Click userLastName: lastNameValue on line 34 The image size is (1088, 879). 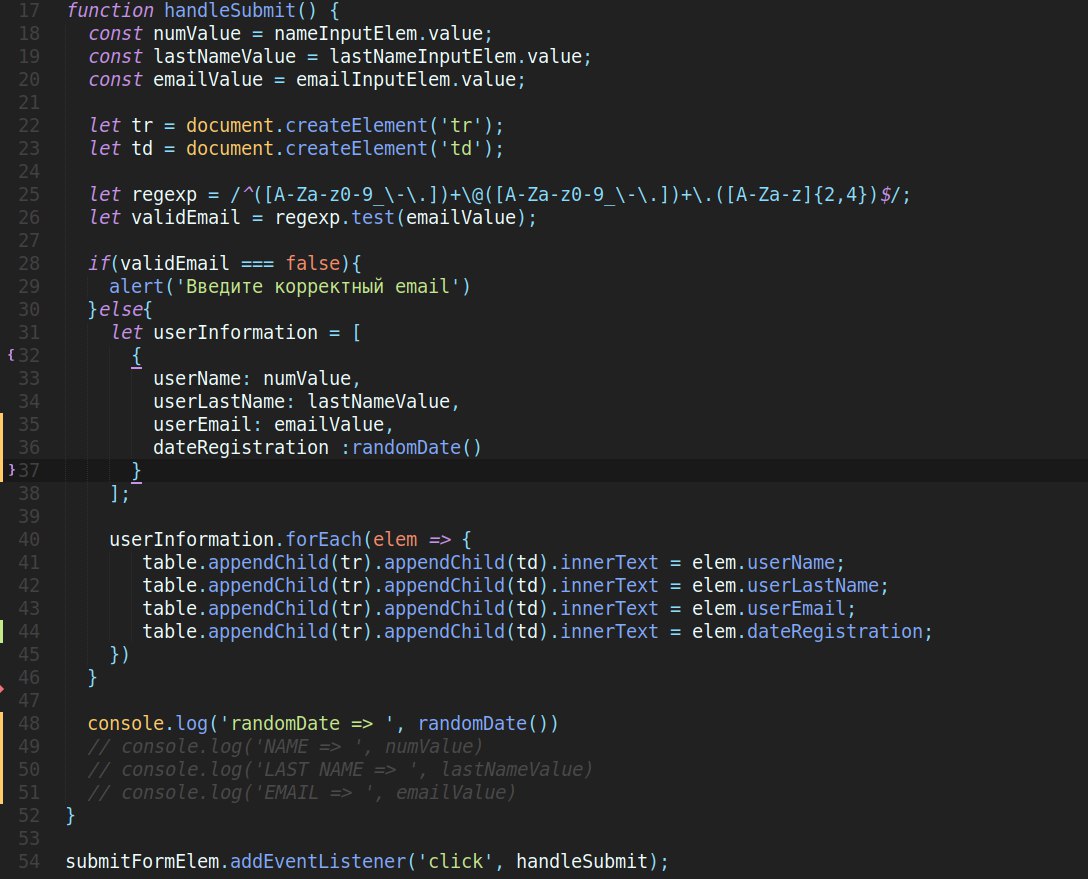(x=302, y=401)
